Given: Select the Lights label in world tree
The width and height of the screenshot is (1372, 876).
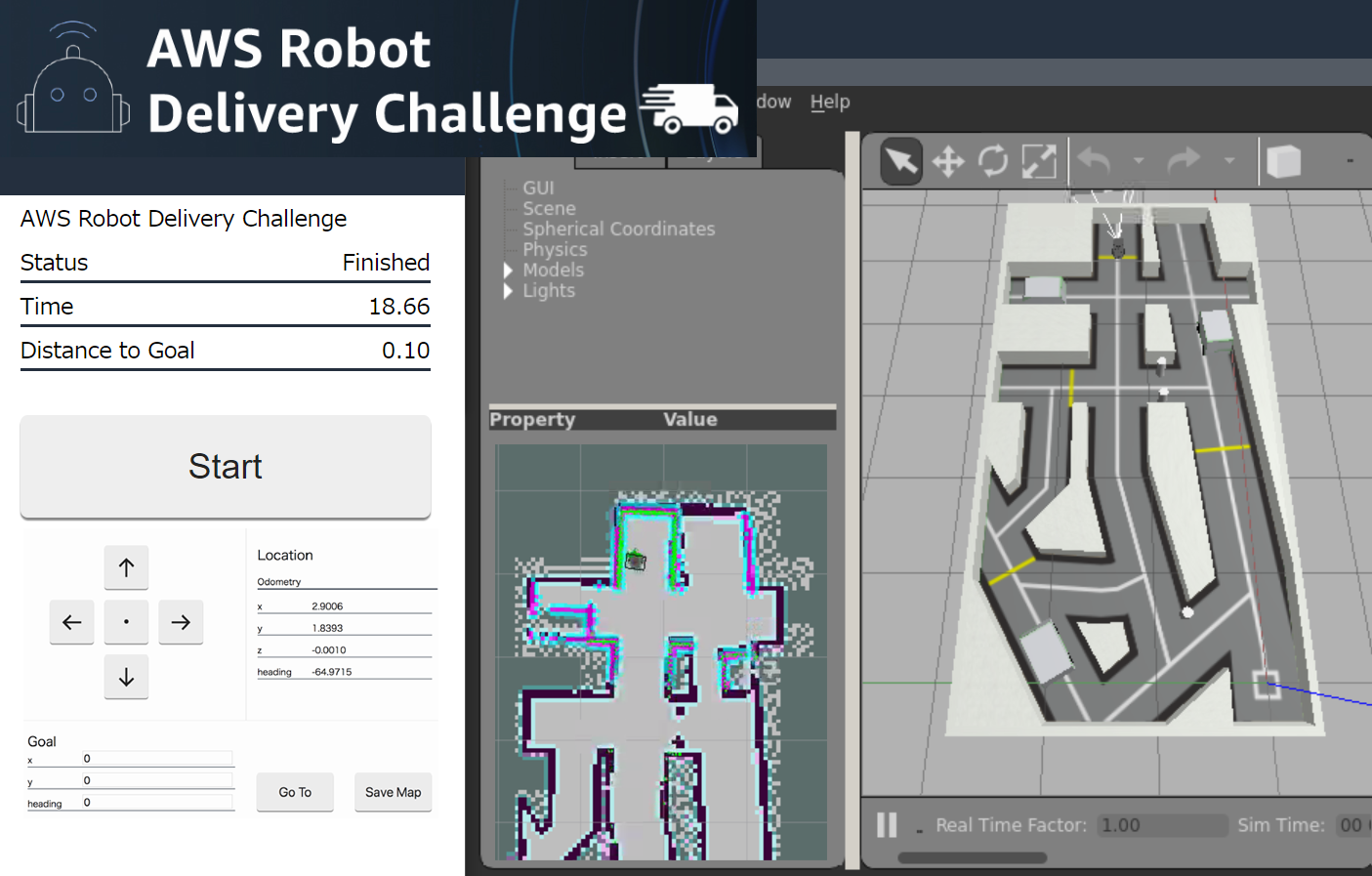Looking at the screenshot, I should [549, 290].
